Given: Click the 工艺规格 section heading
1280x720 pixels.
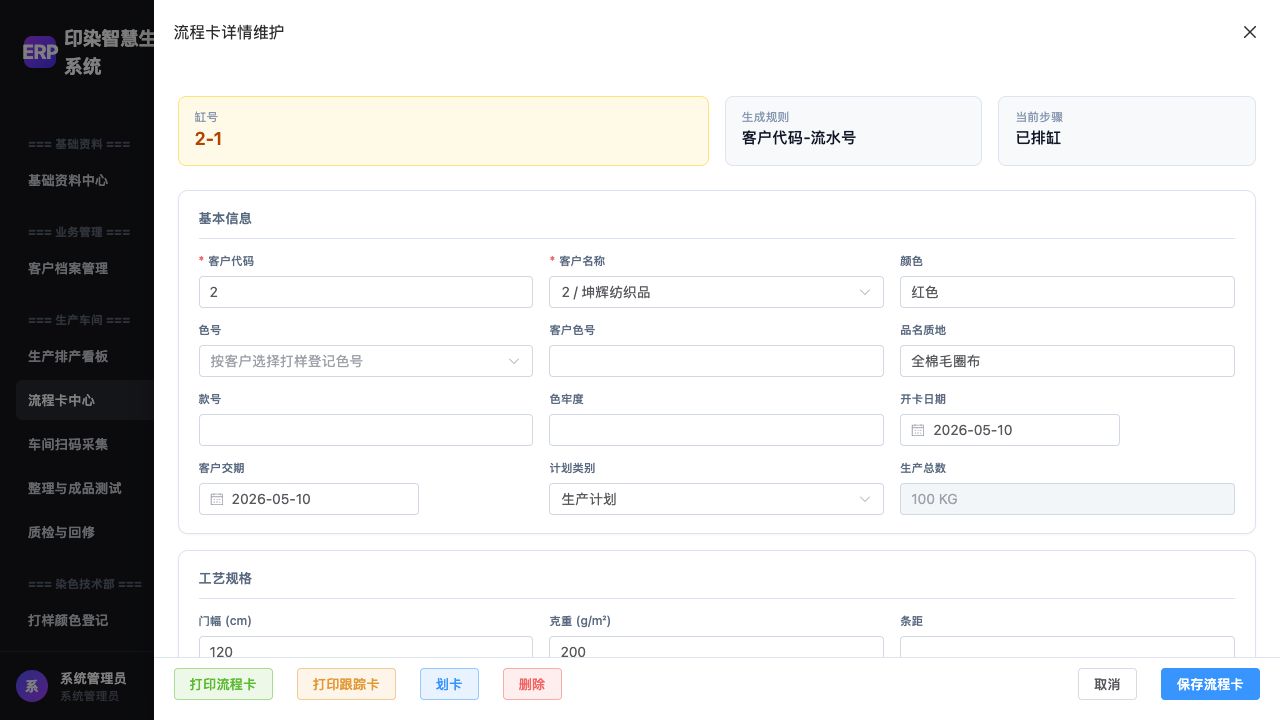Looking at the screenshot, I should (225, 578).
